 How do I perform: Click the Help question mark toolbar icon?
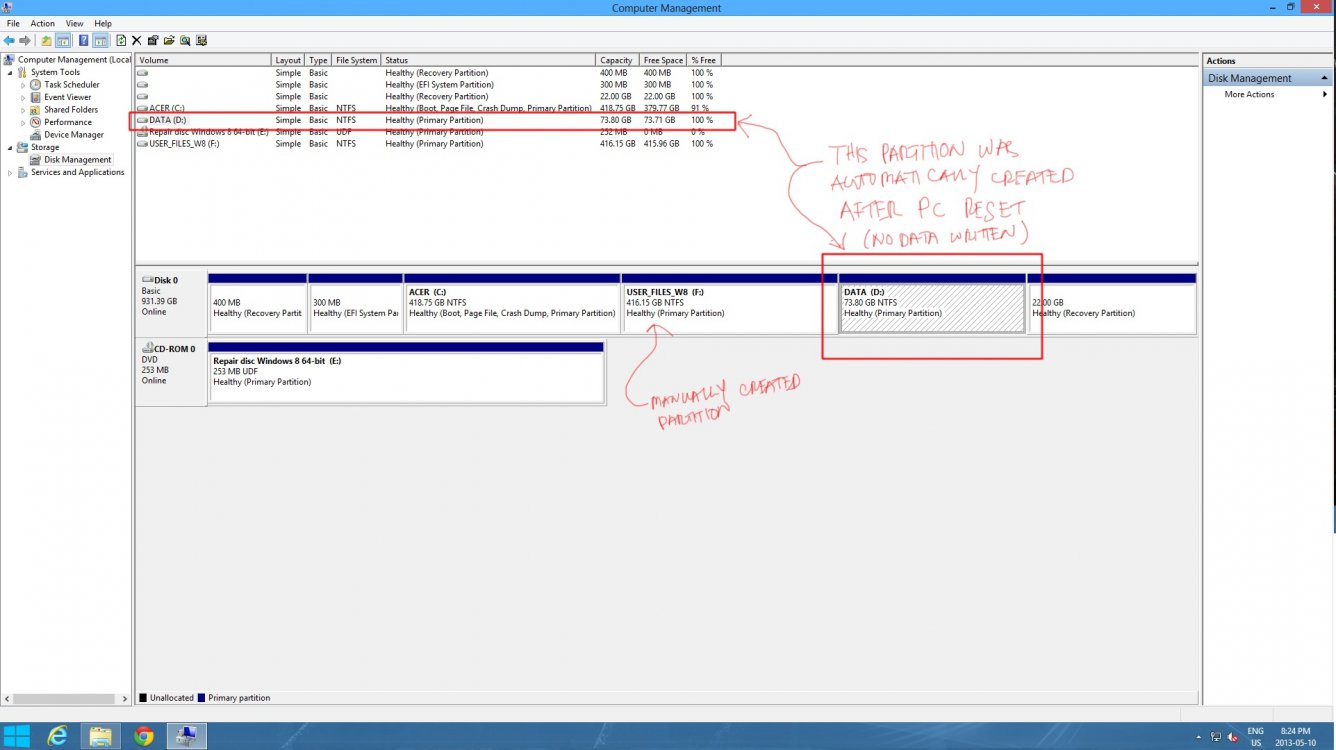click(83, 41)
